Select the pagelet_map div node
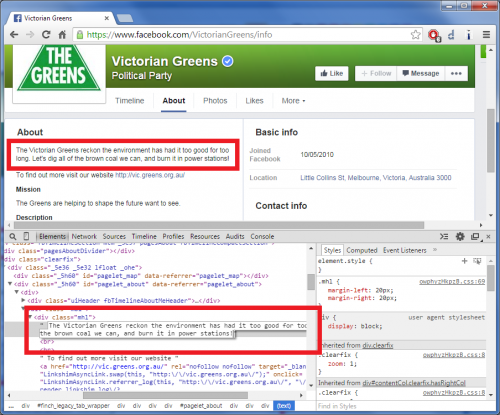 [x=141, y=276]
